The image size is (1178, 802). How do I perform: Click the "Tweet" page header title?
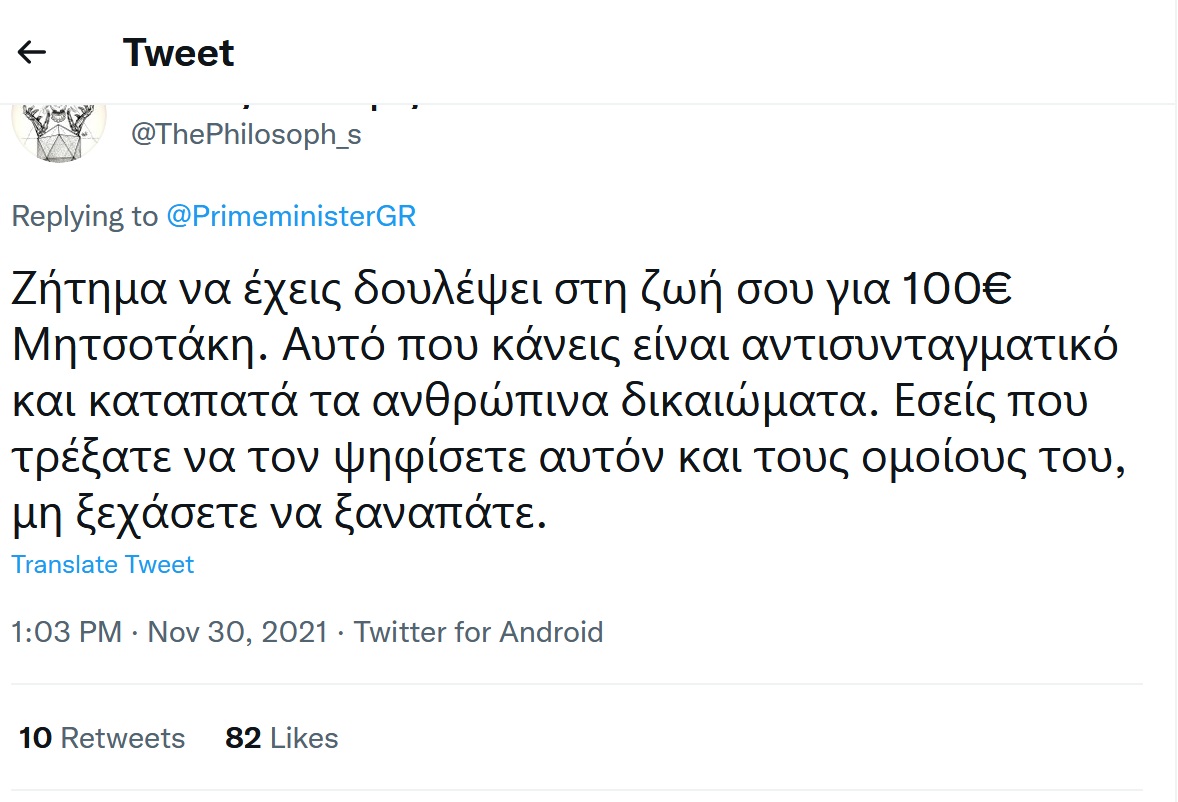[x=178, y=53]
